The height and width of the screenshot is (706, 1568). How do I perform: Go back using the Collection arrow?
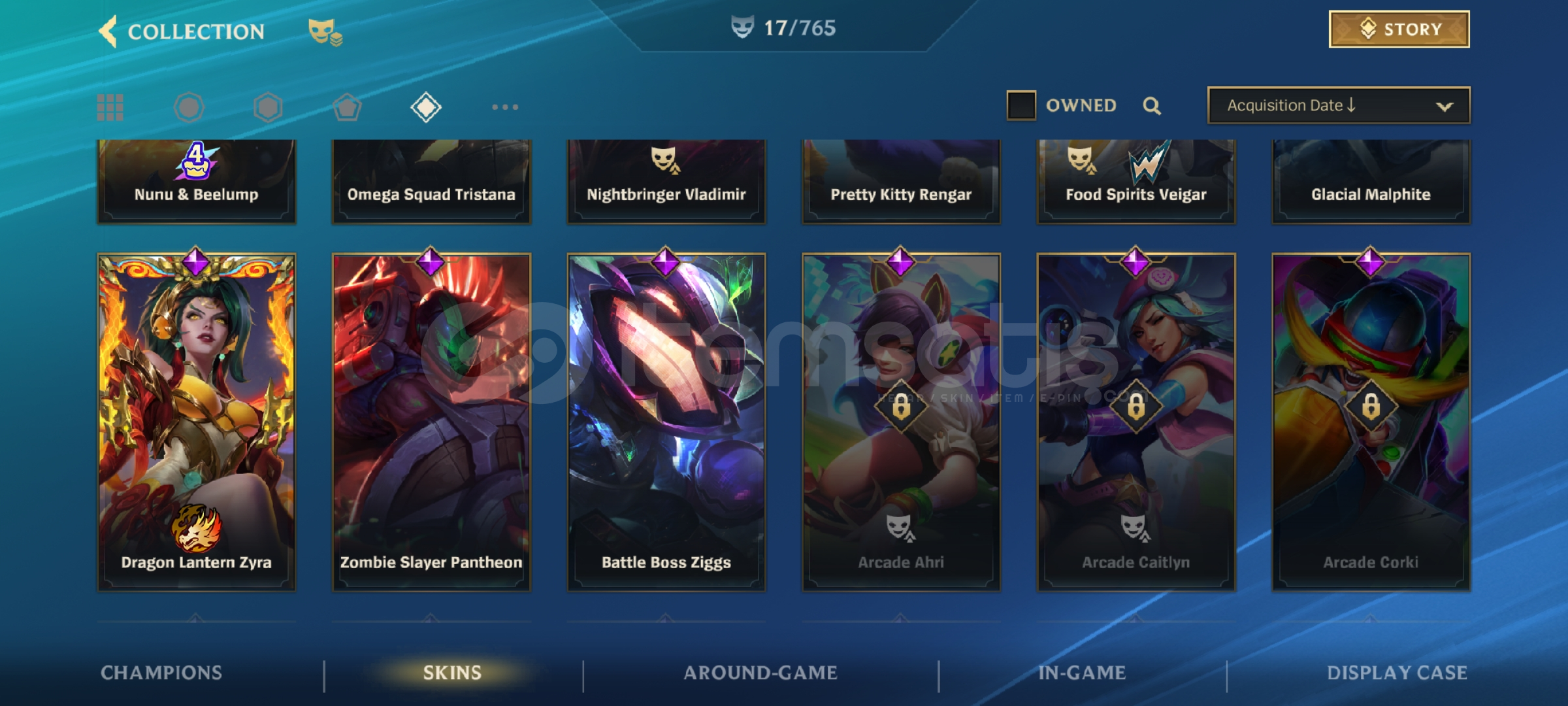point(108,31)
